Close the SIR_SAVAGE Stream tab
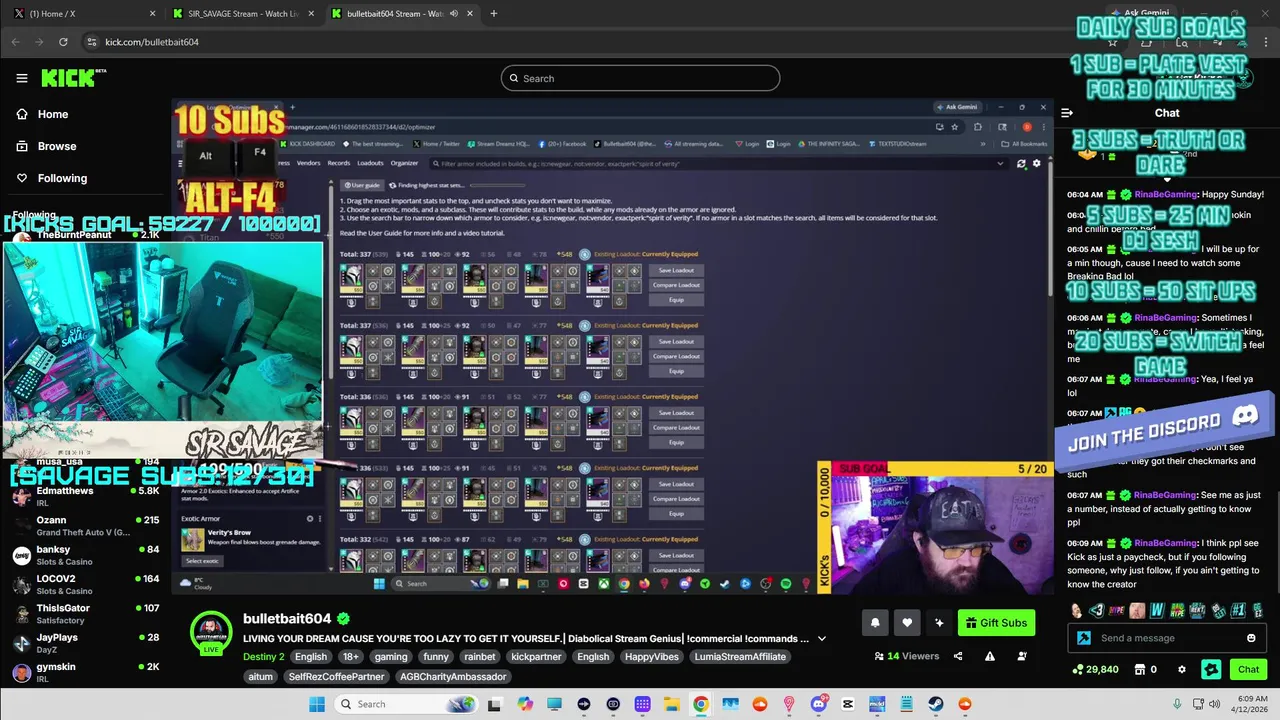Screen dimensions: 1280x720 pos(311,13)
